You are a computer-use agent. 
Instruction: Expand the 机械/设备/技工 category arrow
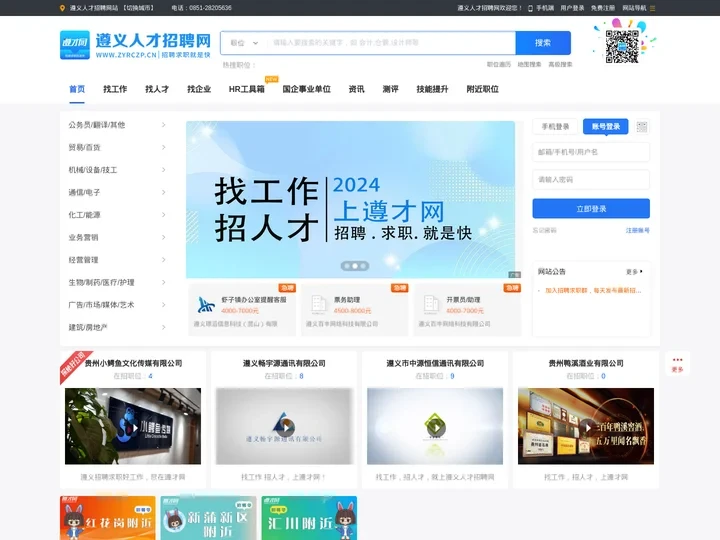[163, 170]
